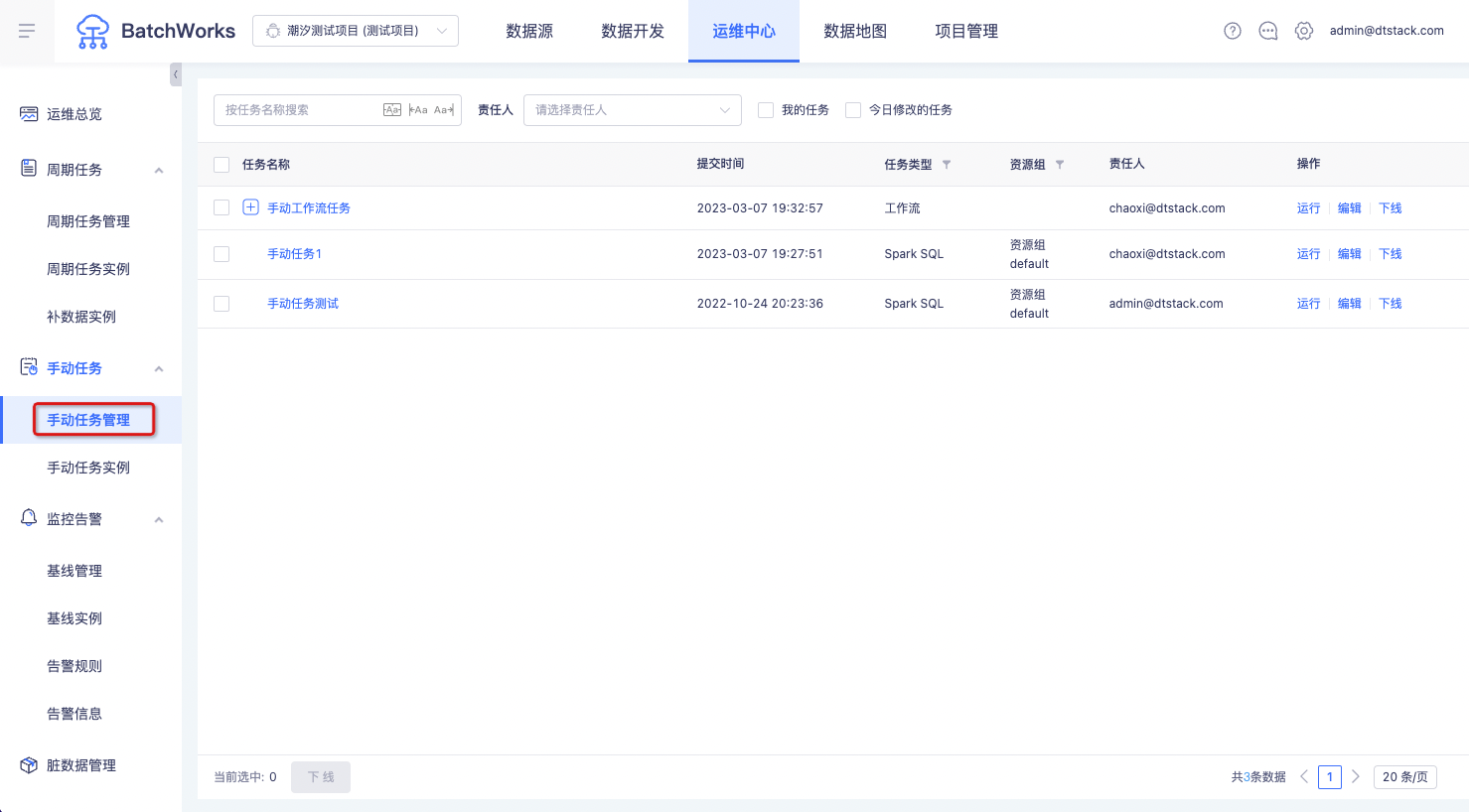1469x812 pixels.
Task: Click the admin@dtstack.com account name
Action: coord(1387,31)
